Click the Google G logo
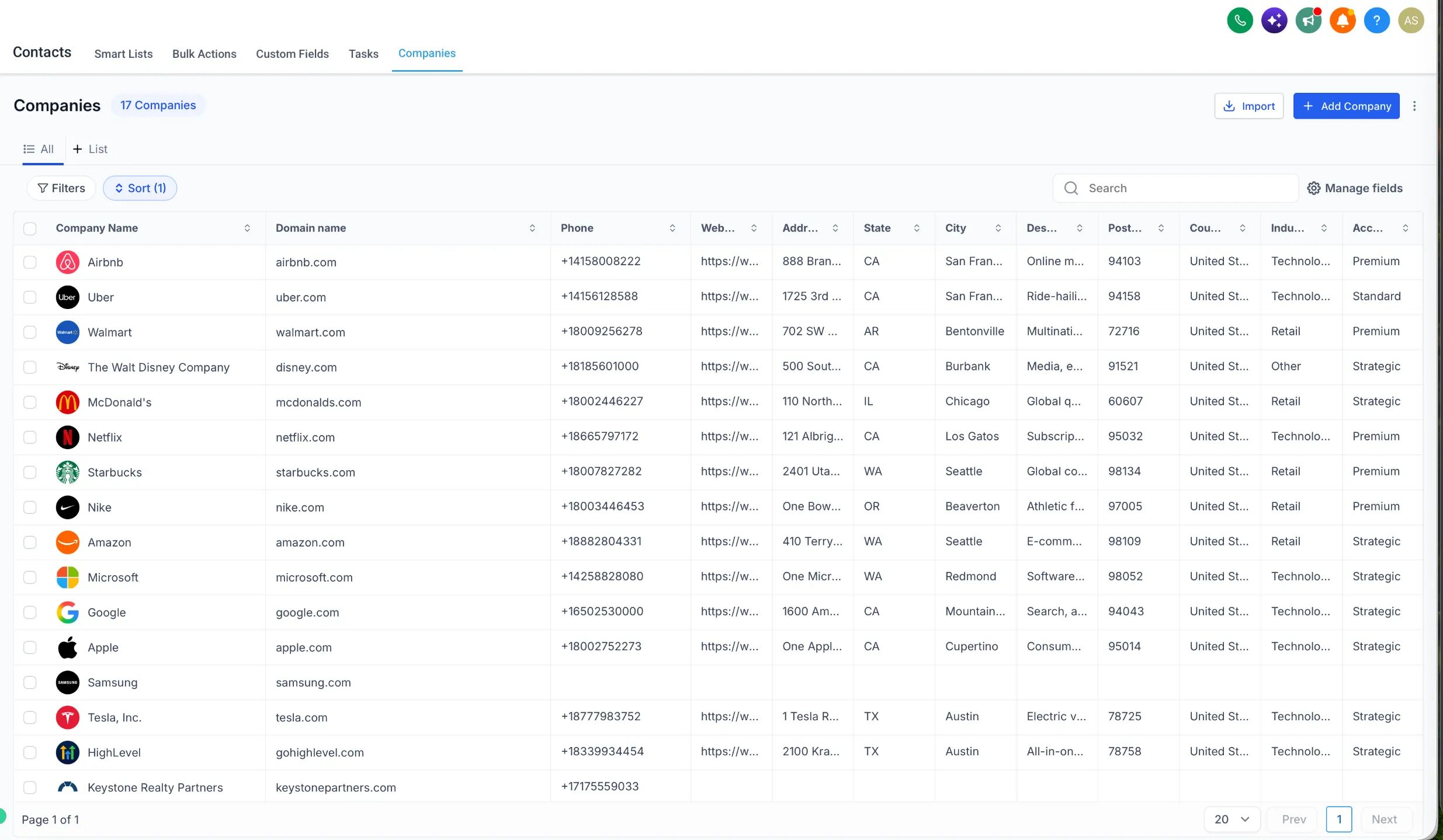Image resolution: width=1443 pixels, height=840 pixels. point(68,613)
